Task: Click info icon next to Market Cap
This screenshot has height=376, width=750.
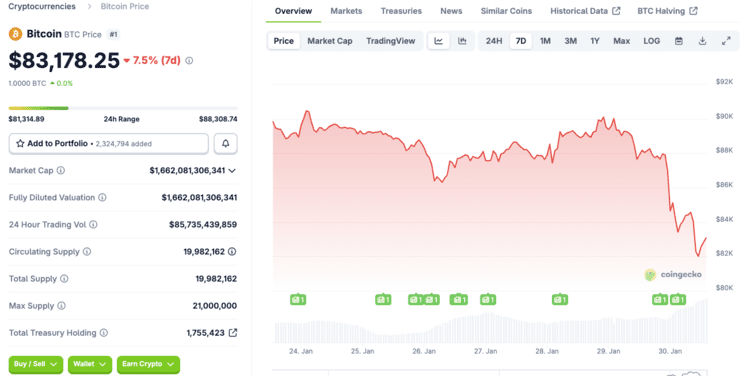Action: [61, 170]
